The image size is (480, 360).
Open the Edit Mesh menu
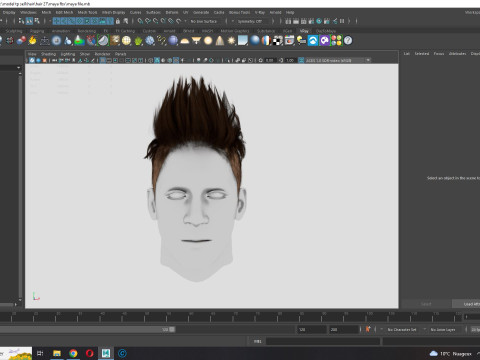64,12
